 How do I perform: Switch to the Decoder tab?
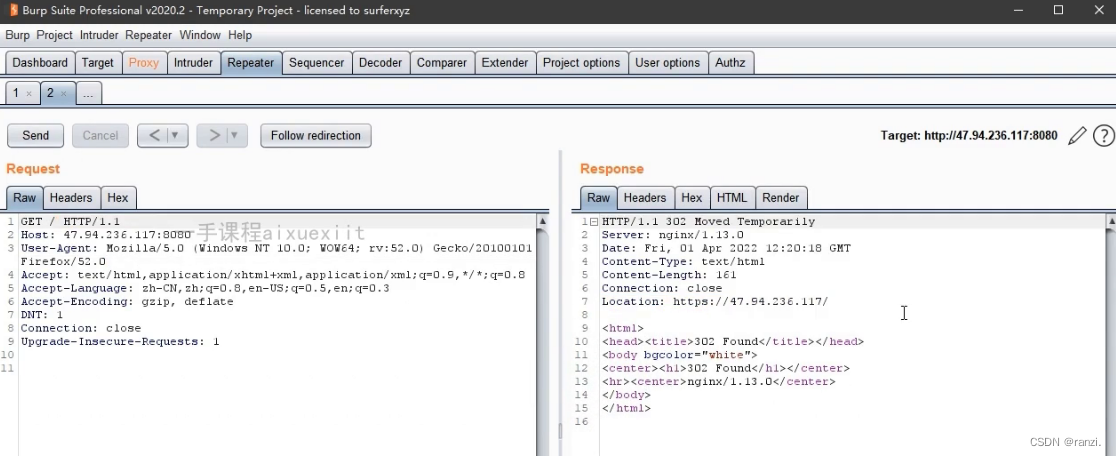pos(380,63)
